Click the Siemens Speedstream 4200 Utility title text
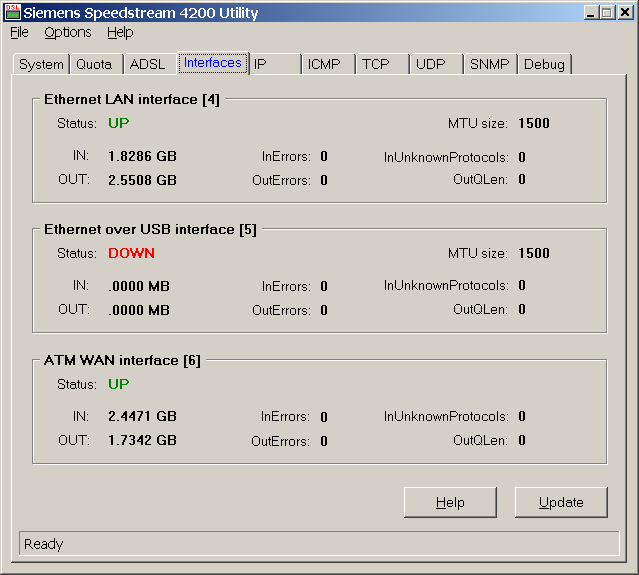Screen dimensions: 639x575 [x=141, y=13]
